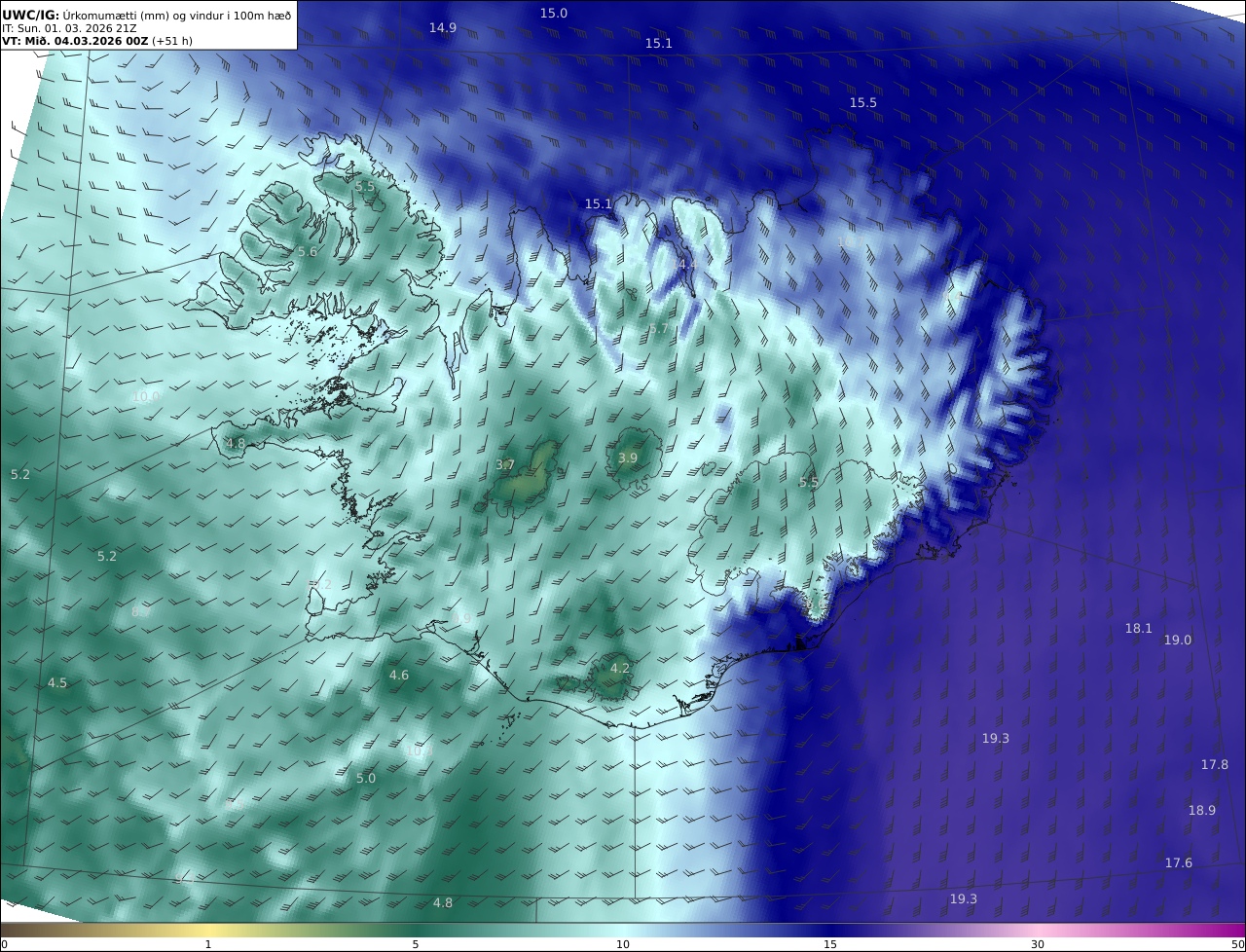Viewport: 1246px width, 952px height.
Task: Click the "5.6" value in the Westfjords
Action: 308,252
